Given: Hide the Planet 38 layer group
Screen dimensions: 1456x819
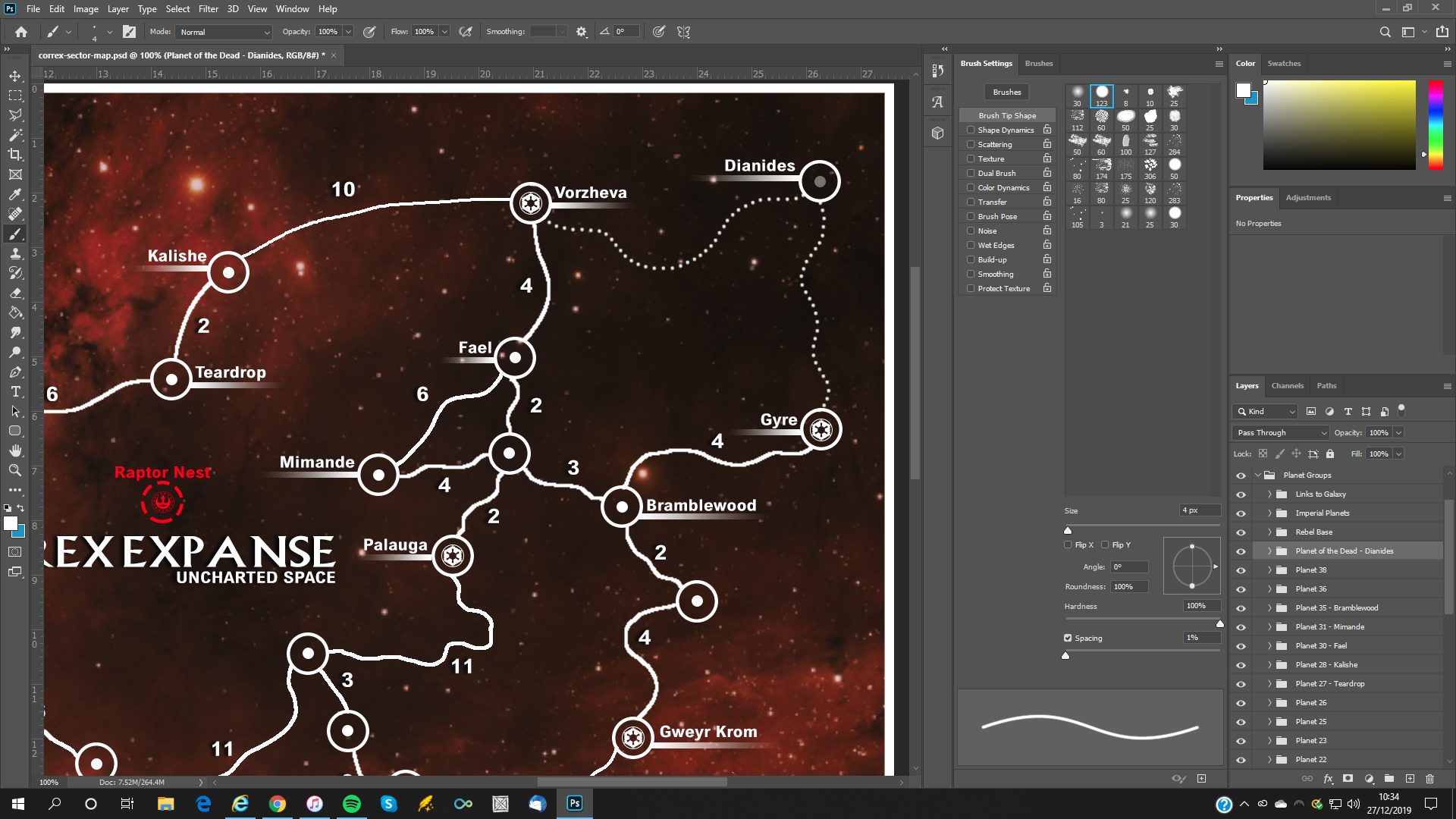Looking at the screenshot, I should pos(1241,570).
